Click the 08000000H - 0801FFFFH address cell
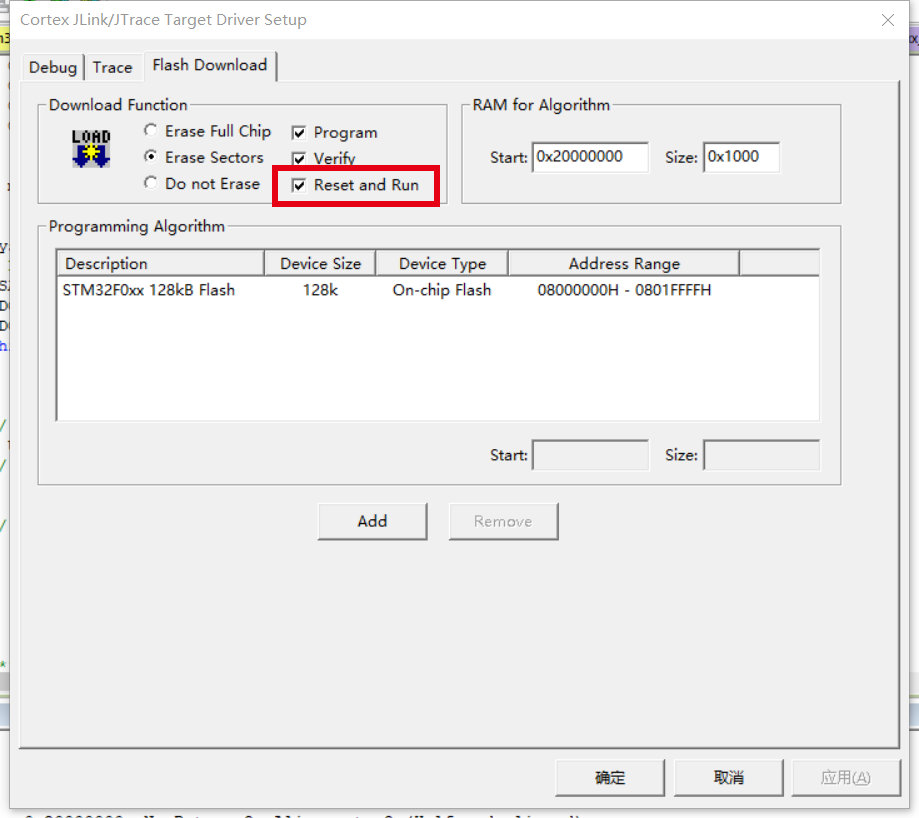The image size is (919, 818). tap(624, 290)
